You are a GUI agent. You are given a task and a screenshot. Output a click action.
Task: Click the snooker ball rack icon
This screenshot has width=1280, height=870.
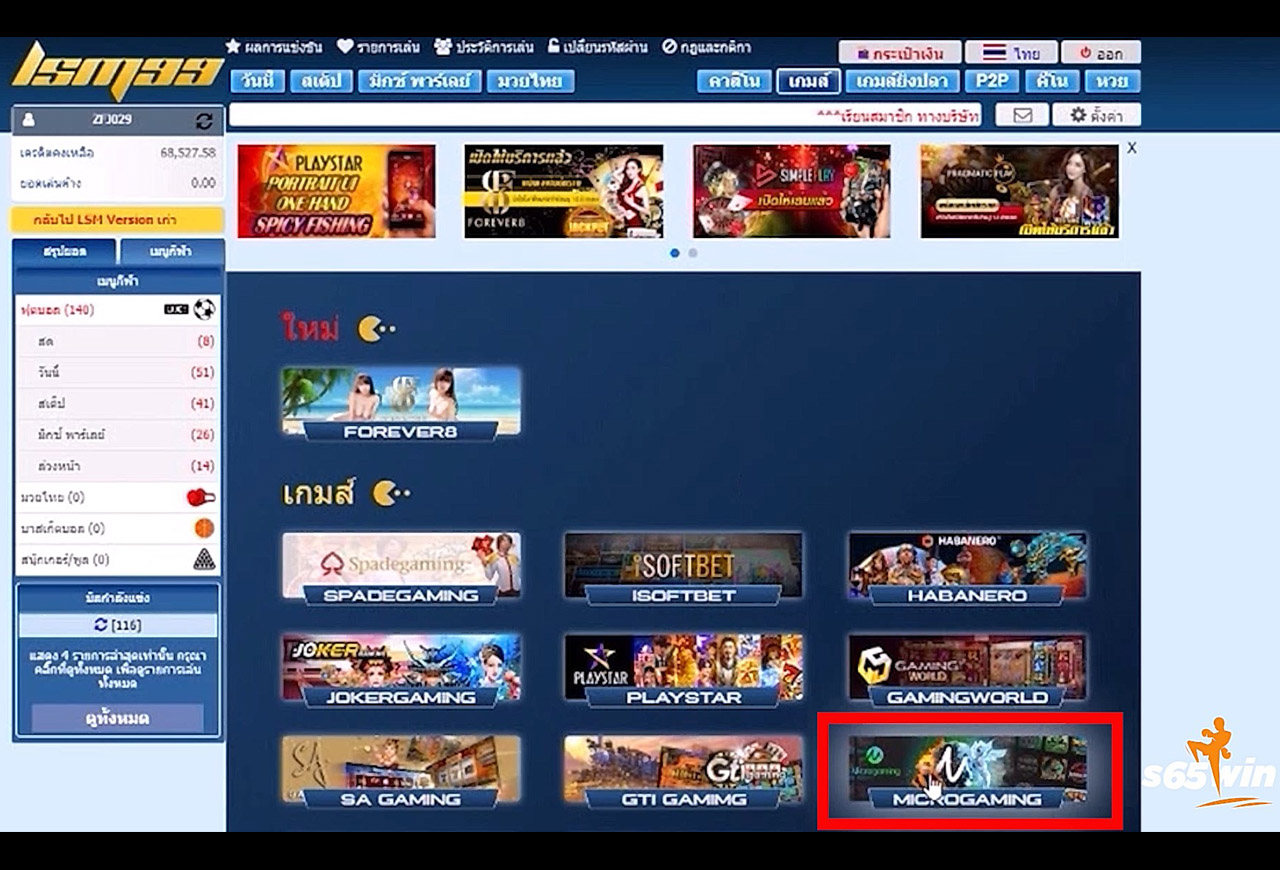tap(204, 559)
